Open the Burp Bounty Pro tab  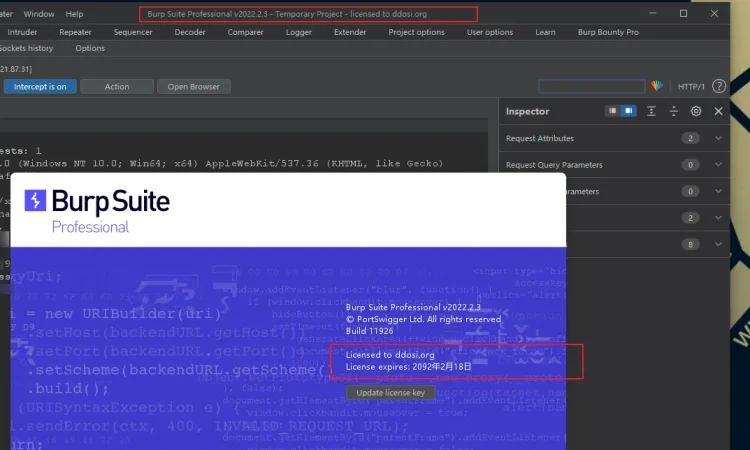608,32
